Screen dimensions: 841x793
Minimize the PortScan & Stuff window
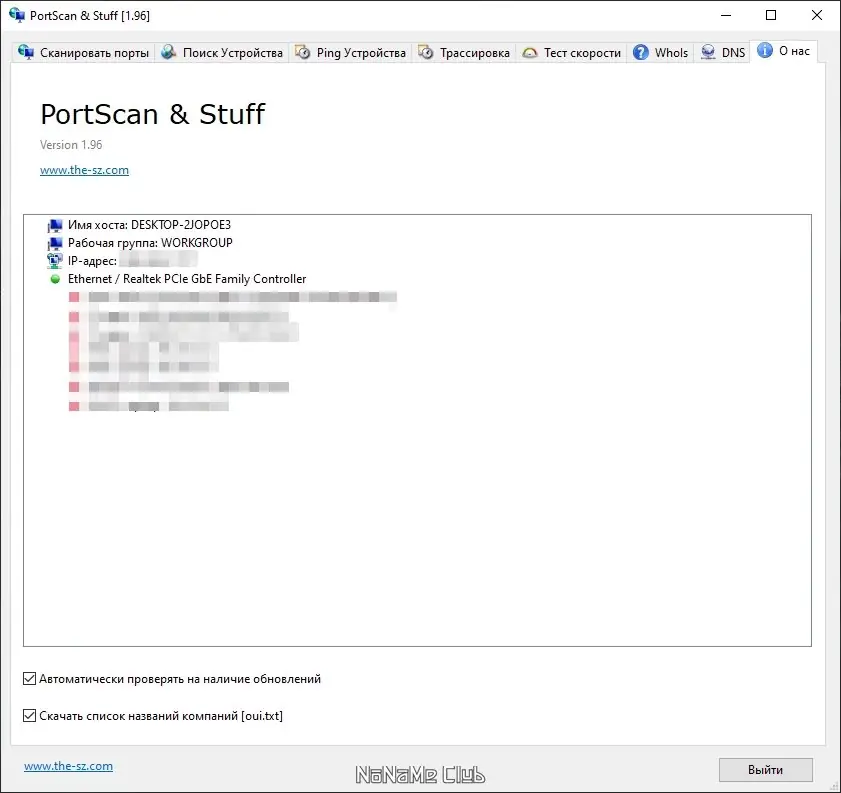(726, 15)
